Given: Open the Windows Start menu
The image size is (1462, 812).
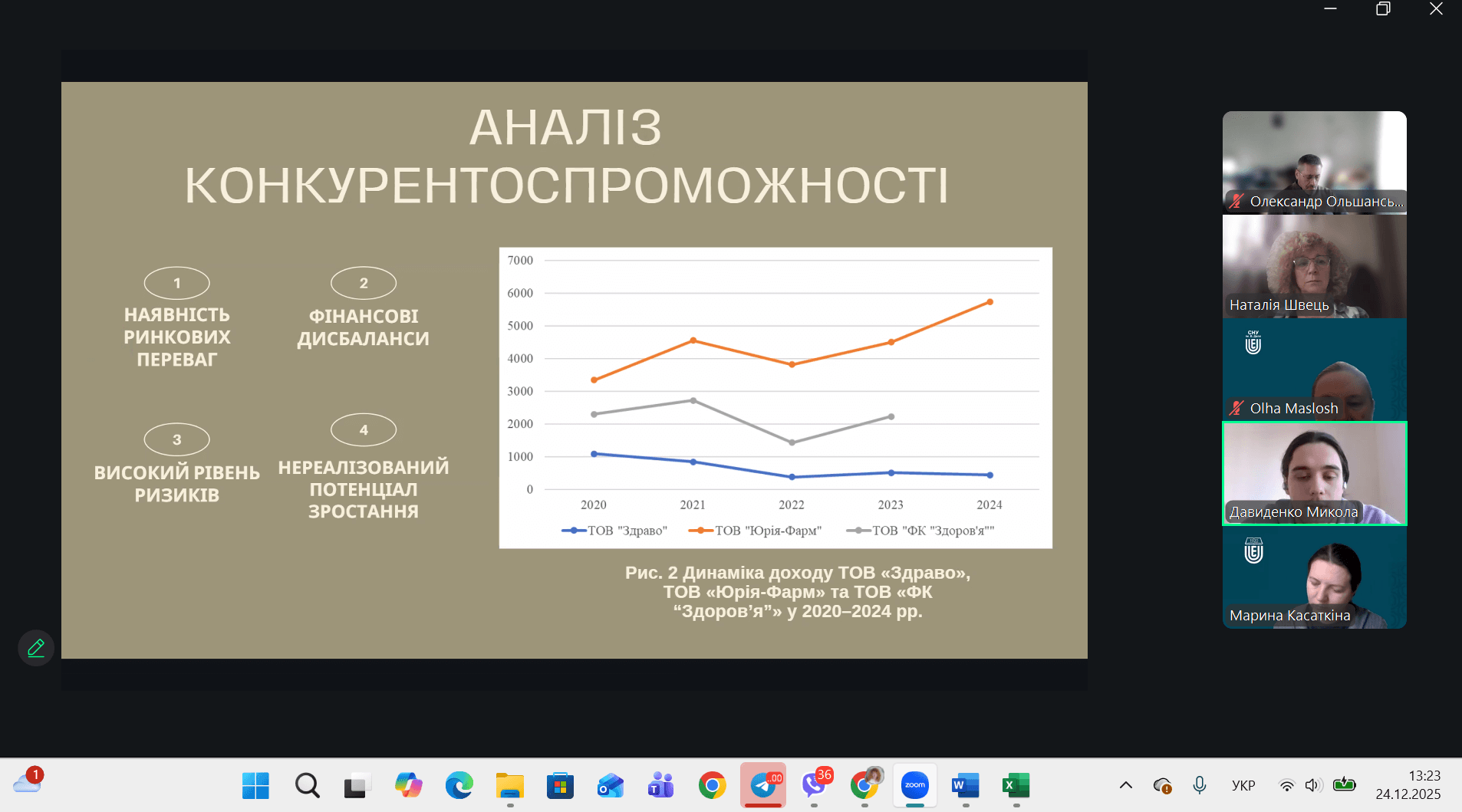Looking at the screenshot, I should 255,785.
